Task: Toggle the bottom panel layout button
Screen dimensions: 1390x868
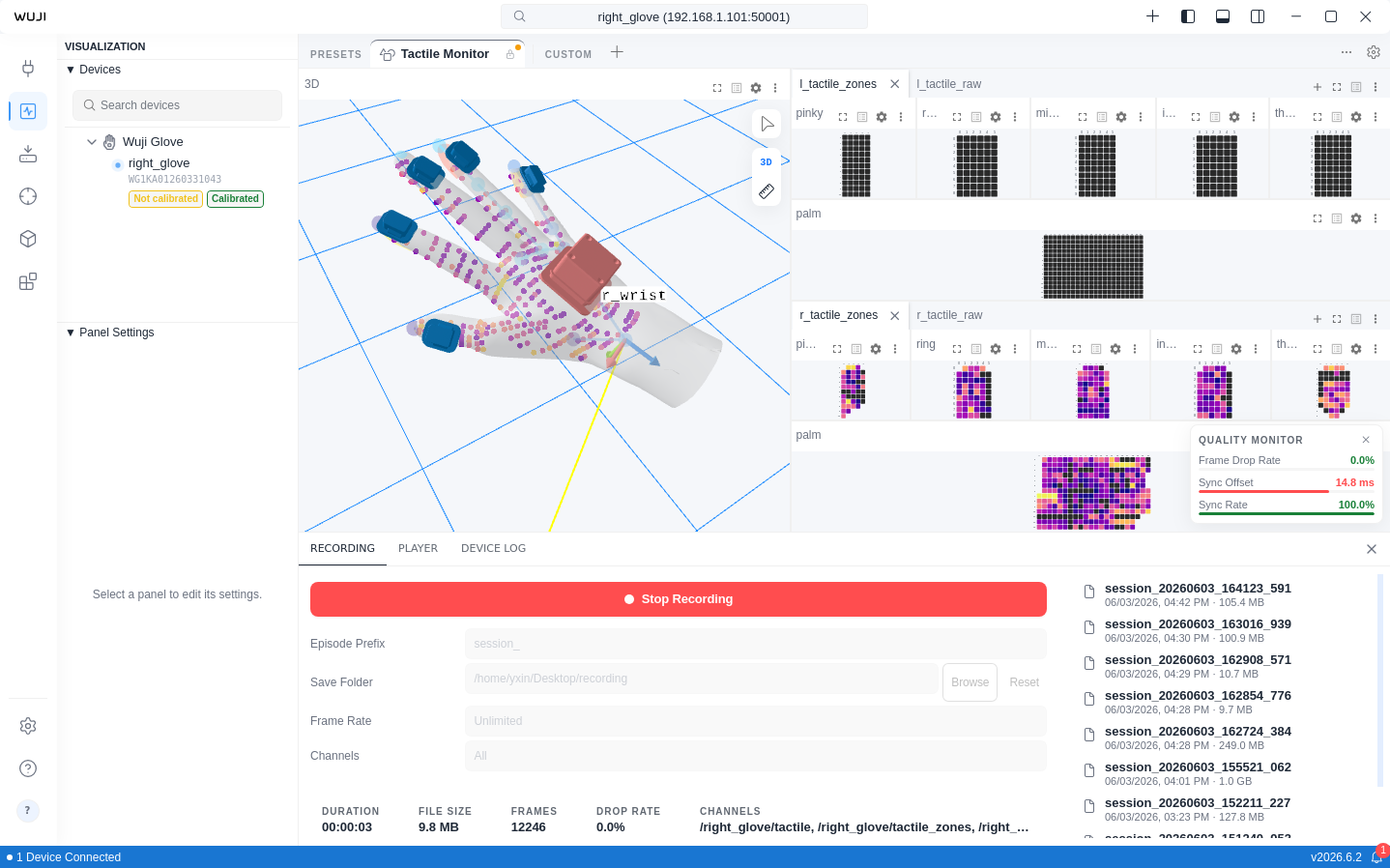Action: coord(1223,16)
